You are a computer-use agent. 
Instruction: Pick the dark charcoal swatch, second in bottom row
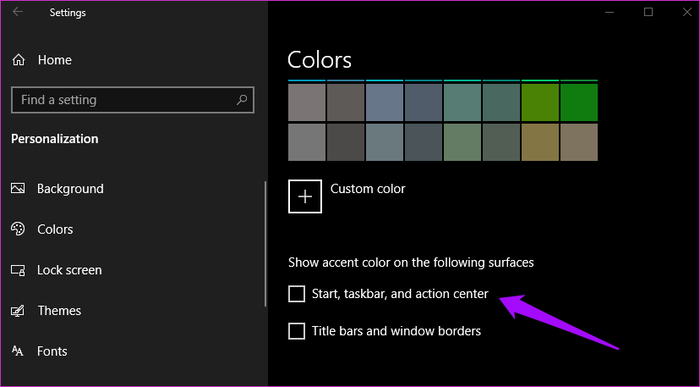346,142
